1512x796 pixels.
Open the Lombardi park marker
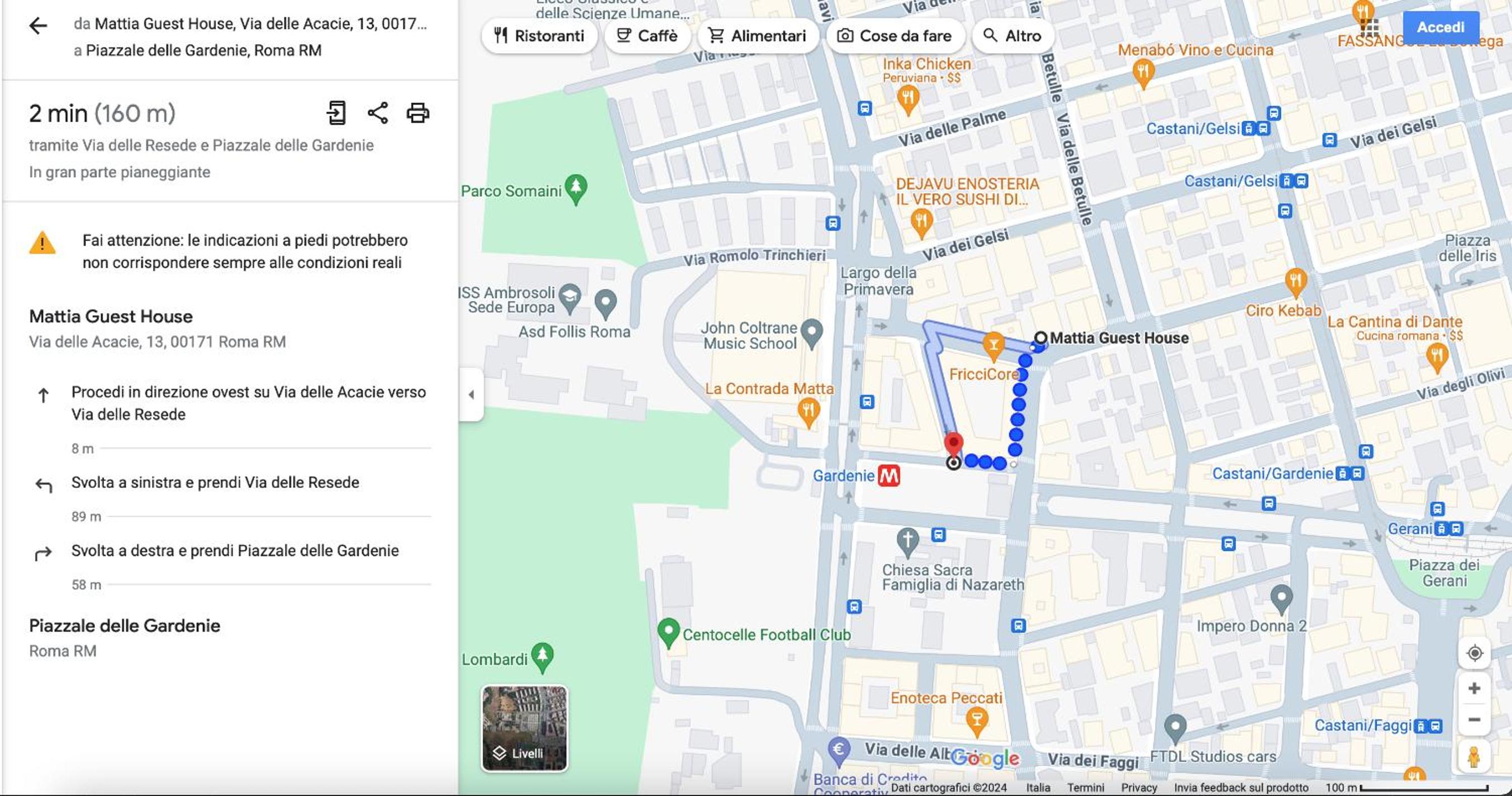click(x=543, y=657)
